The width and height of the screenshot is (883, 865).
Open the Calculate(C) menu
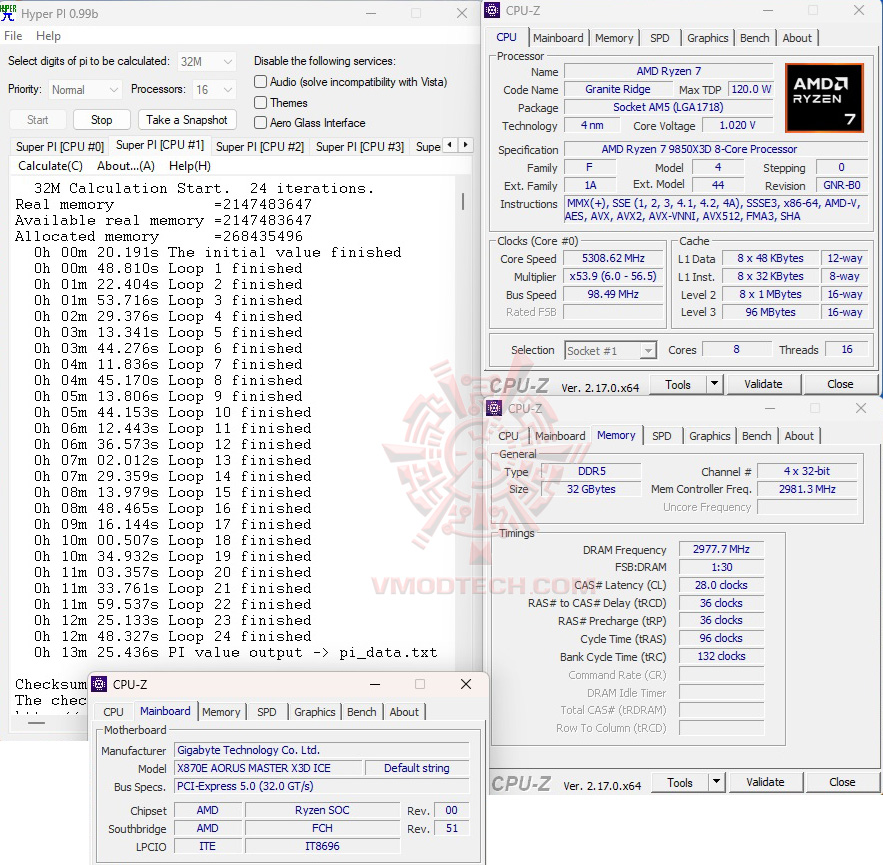pyautogui.click(x=50, y=166)
